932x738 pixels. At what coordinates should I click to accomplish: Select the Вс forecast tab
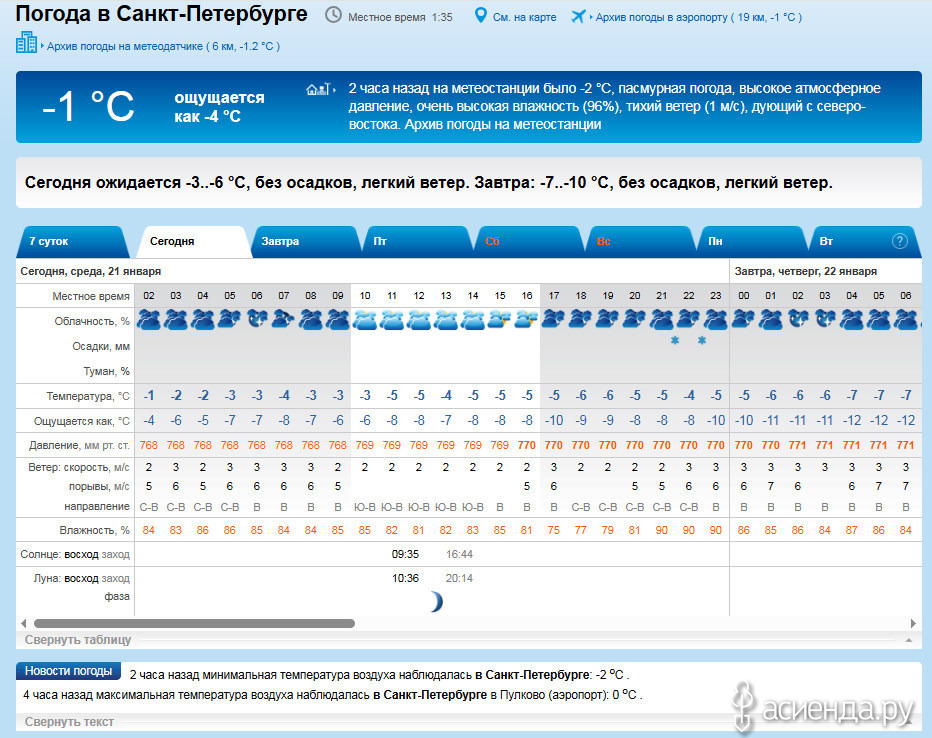604,242
